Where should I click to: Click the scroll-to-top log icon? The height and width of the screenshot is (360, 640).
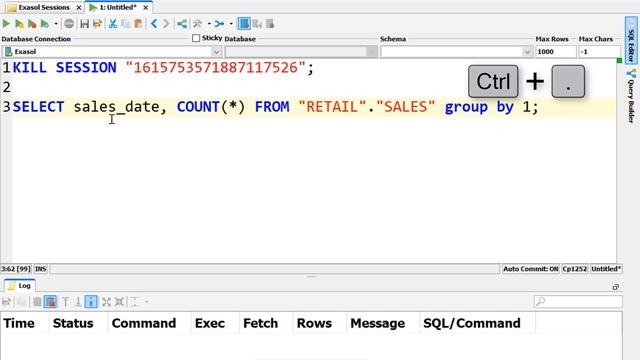pos(65,302)
